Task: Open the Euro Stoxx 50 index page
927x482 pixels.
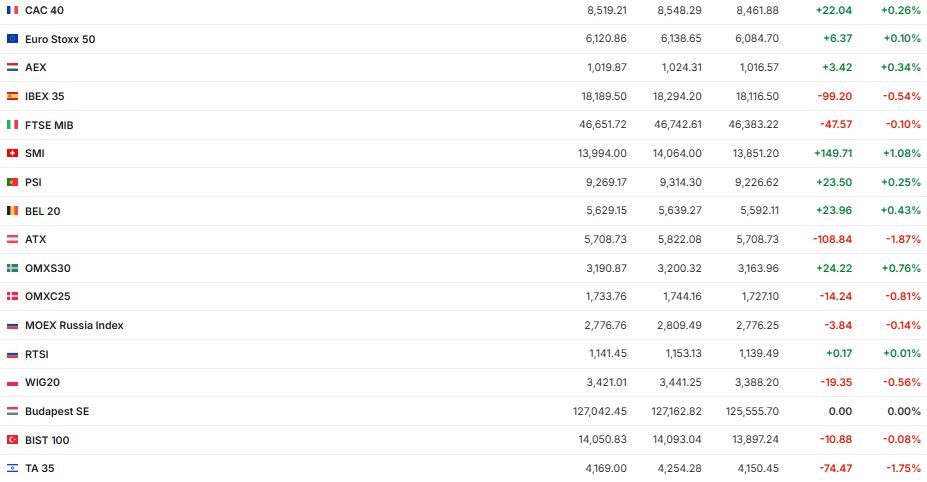Action: click(x=60, y=39)
